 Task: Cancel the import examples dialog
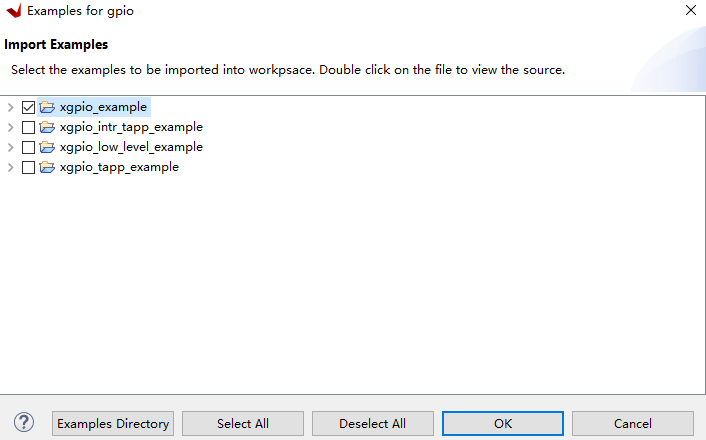(632, 423)
